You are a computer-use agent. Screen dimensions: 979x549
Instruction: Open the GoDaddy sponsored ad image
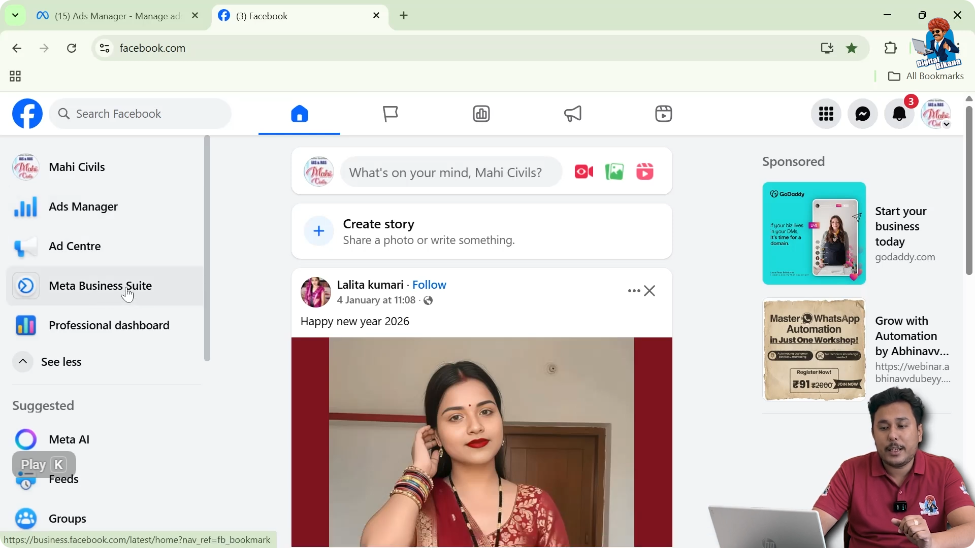click(814, 234)
